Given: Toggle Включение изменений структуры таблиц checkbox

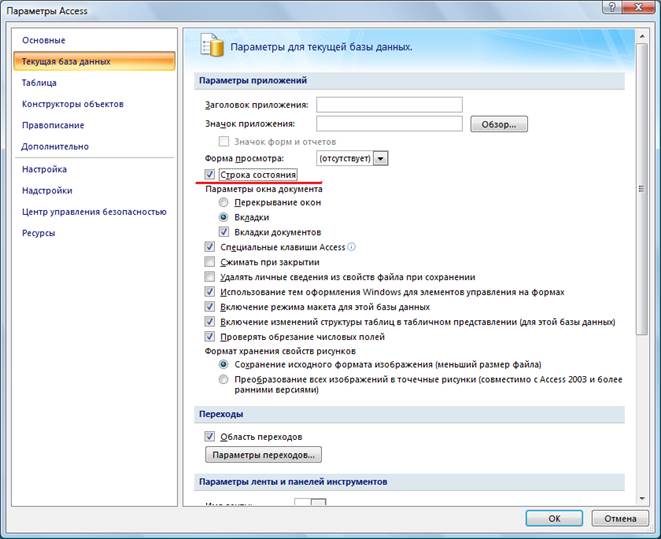Looking at the screenshot, I should 210,322.
